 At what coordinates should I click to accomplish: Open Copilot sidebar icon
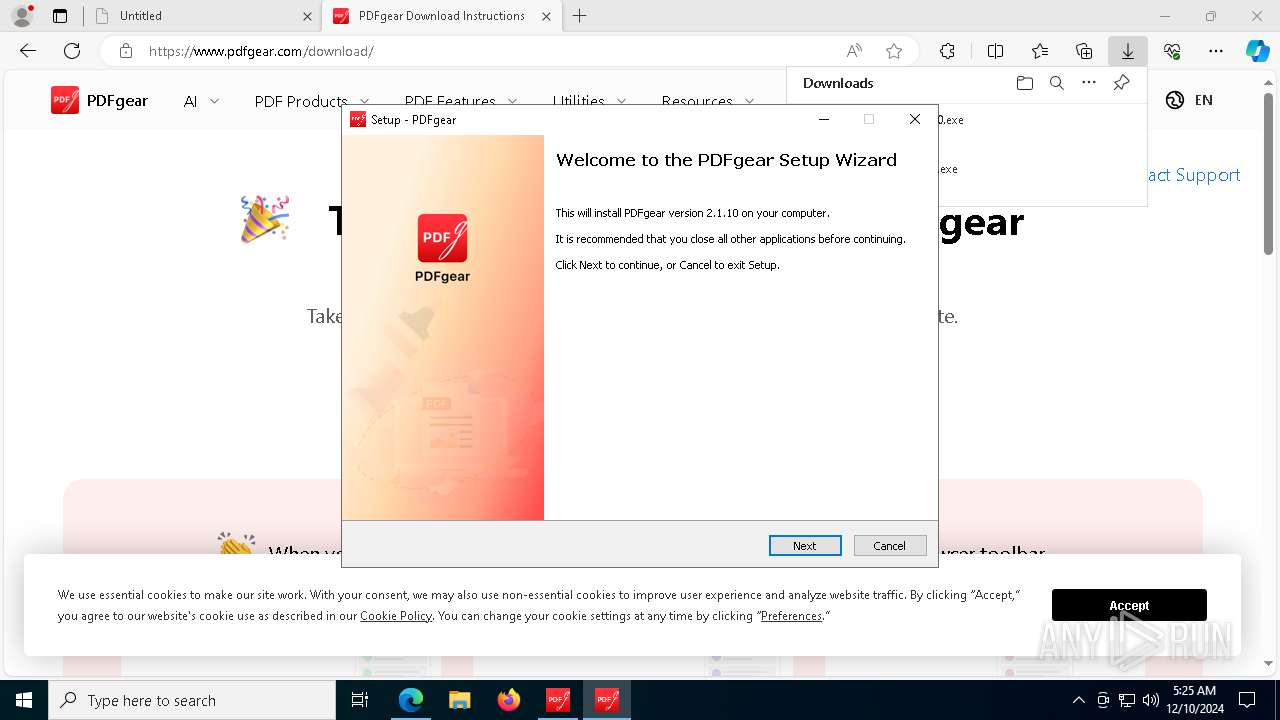tap(1258, 51)
